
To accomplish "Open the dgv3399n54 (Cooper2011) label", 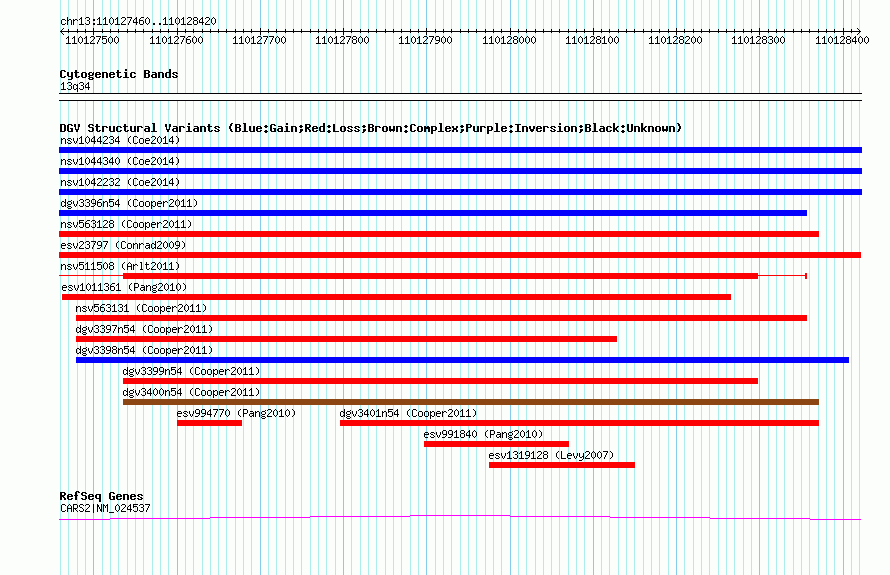I will click(191, 371).
